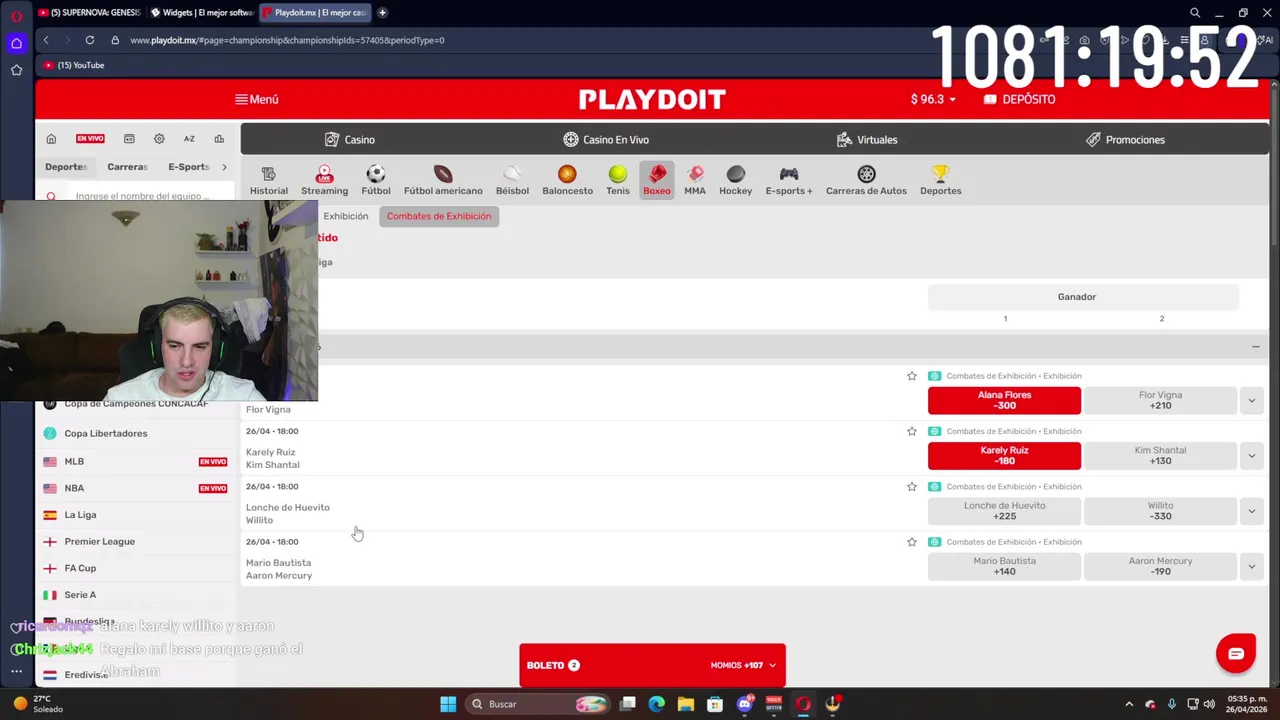Switch to the SUPERNOVA: GENESIS browser tab
This screenshot has height=720, width=1280.
pyautogui.click(x=89, y=13)
